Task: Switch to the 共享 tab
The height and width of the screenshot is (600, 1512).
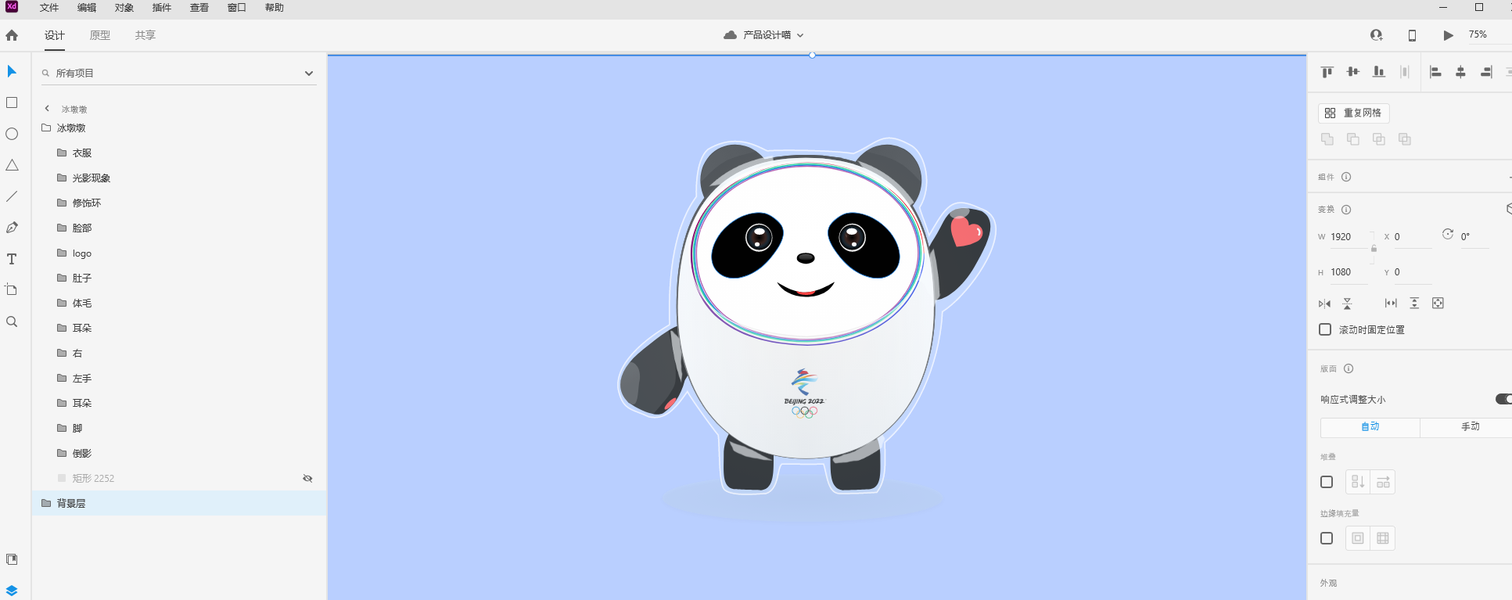Action: [x=145, y=35]
